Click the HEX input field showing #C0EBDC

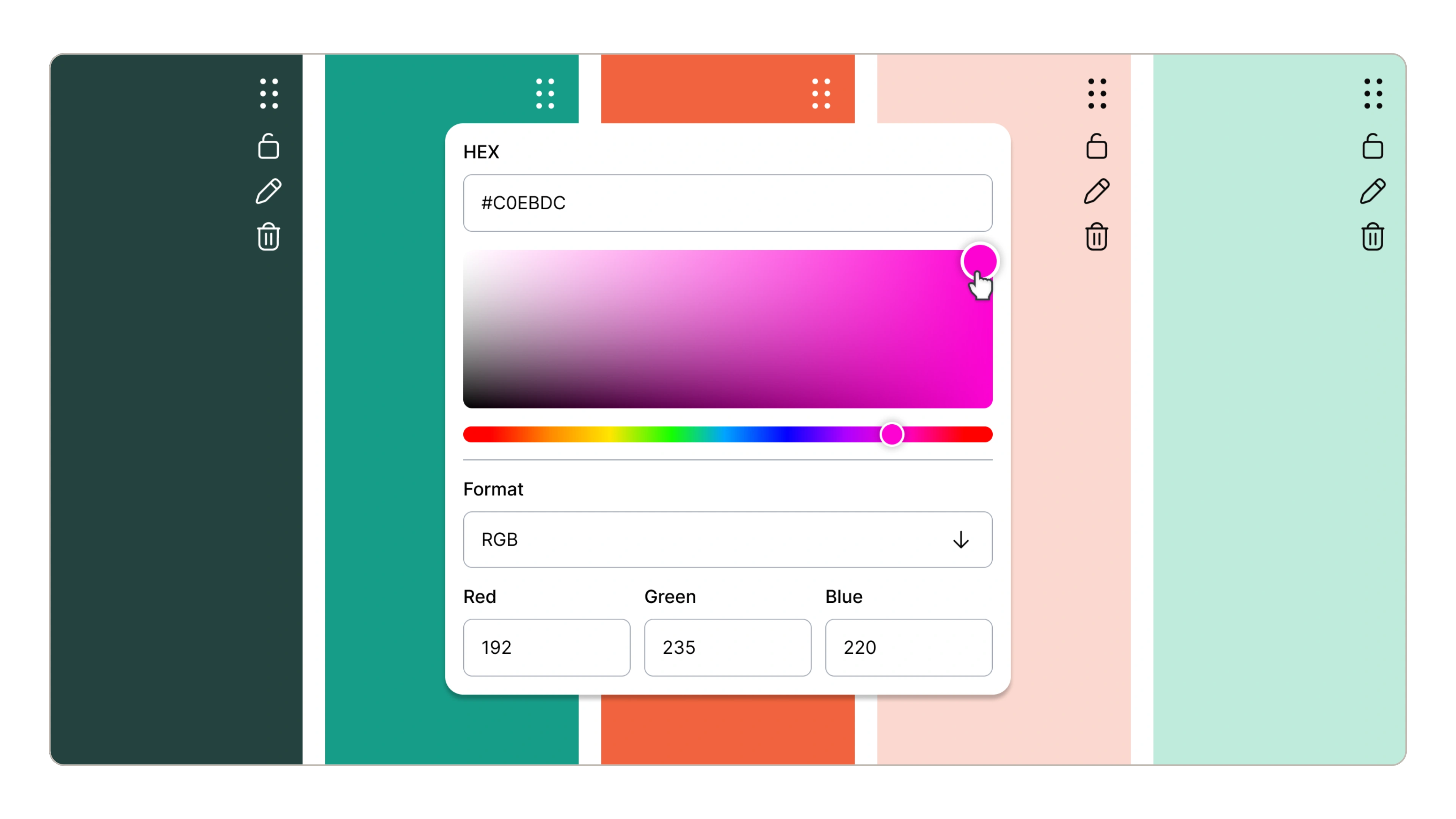coord(728,203)
